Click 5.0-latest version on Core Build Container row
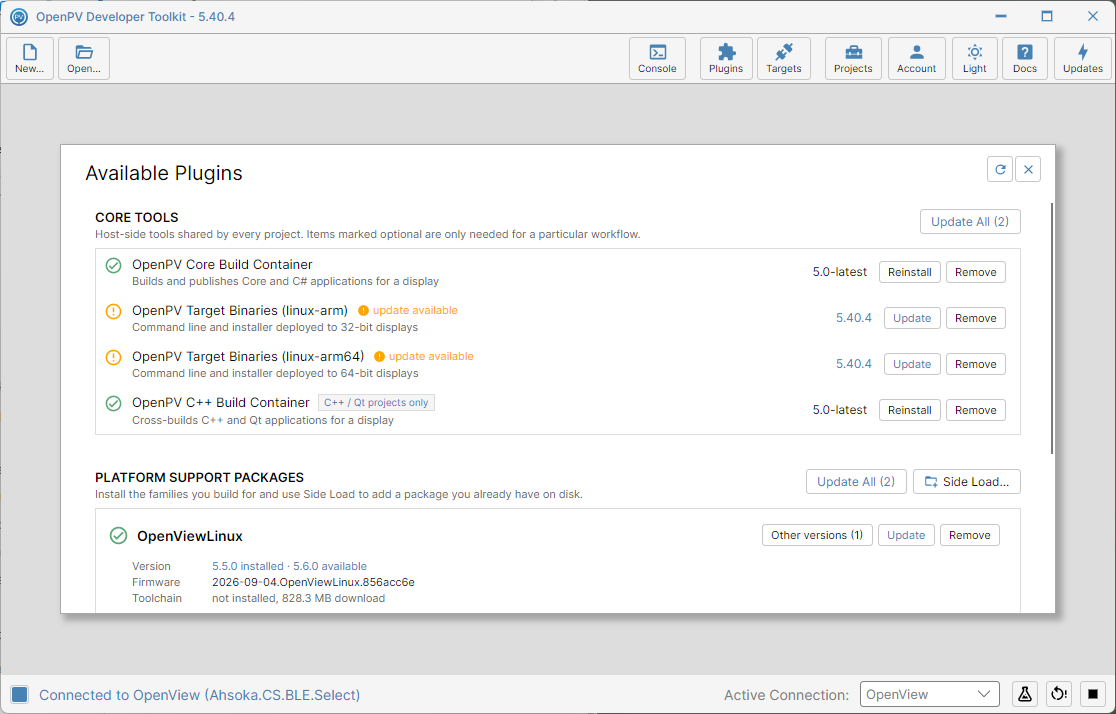The height and width of the screenshot is (714, 1116). [840, 272]
